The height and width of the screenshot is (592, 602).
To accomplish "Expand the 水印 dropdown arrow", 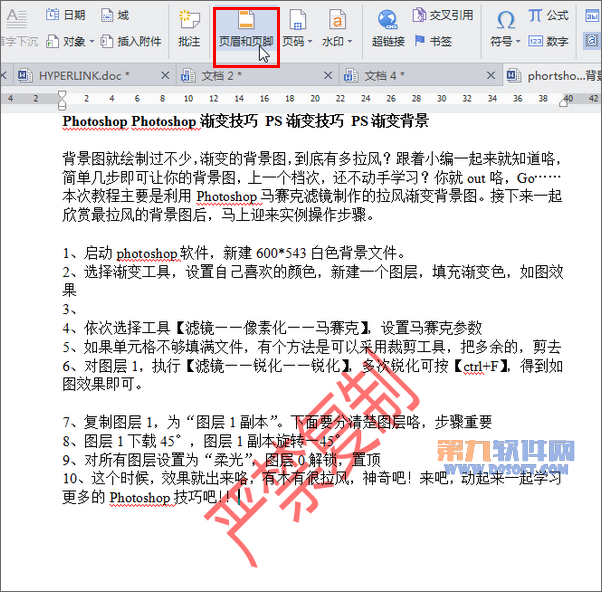I will (x=350, y=41).
